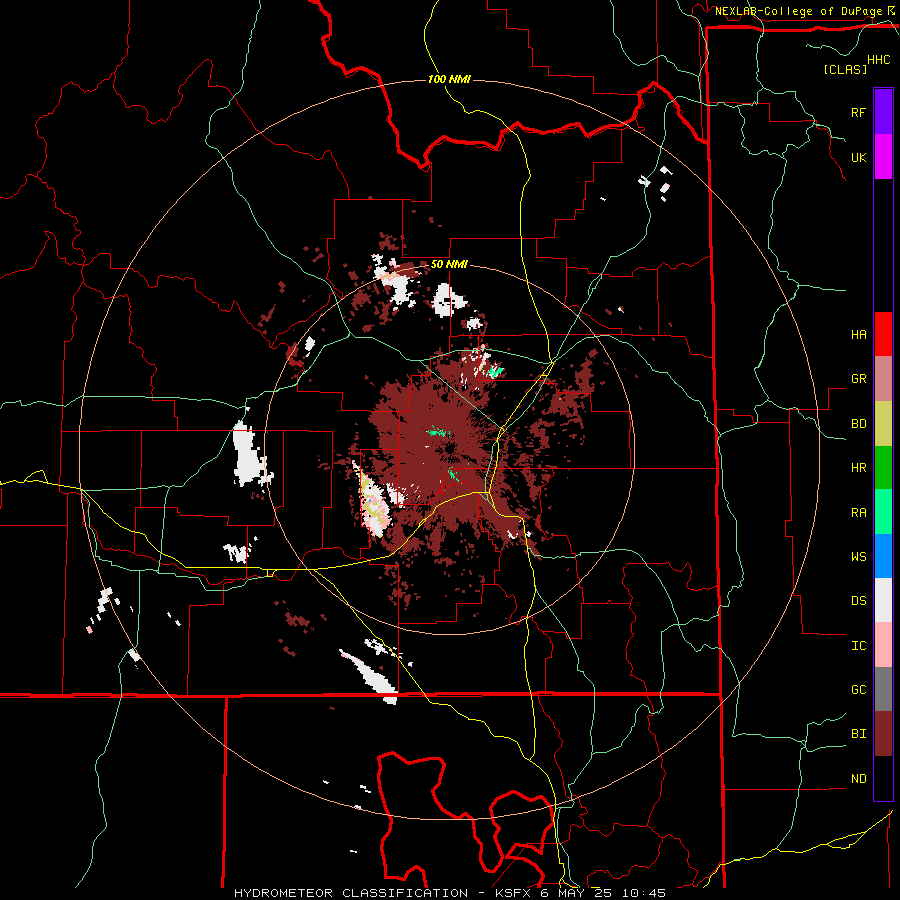Screen dimensions: 900x900
Task: Click the RA legend label
Action: point(858,513)
